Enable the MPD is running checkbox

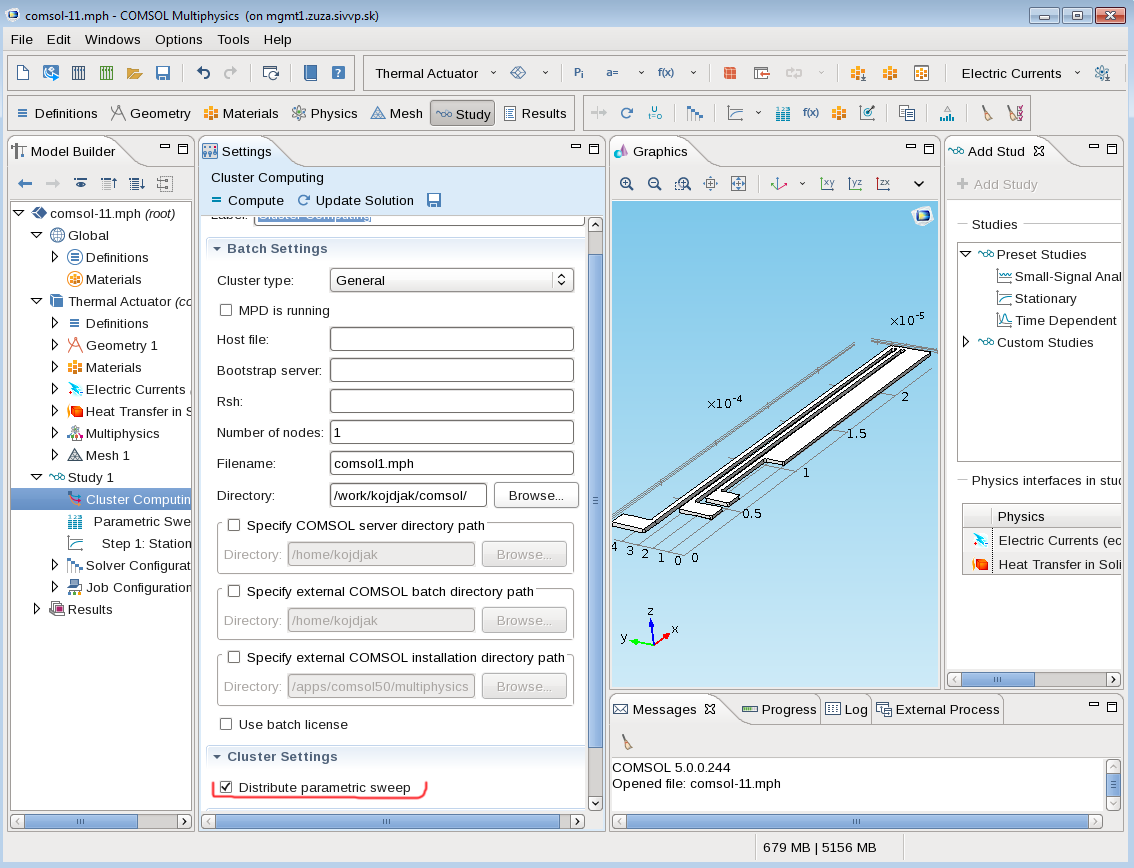point(226,311)
